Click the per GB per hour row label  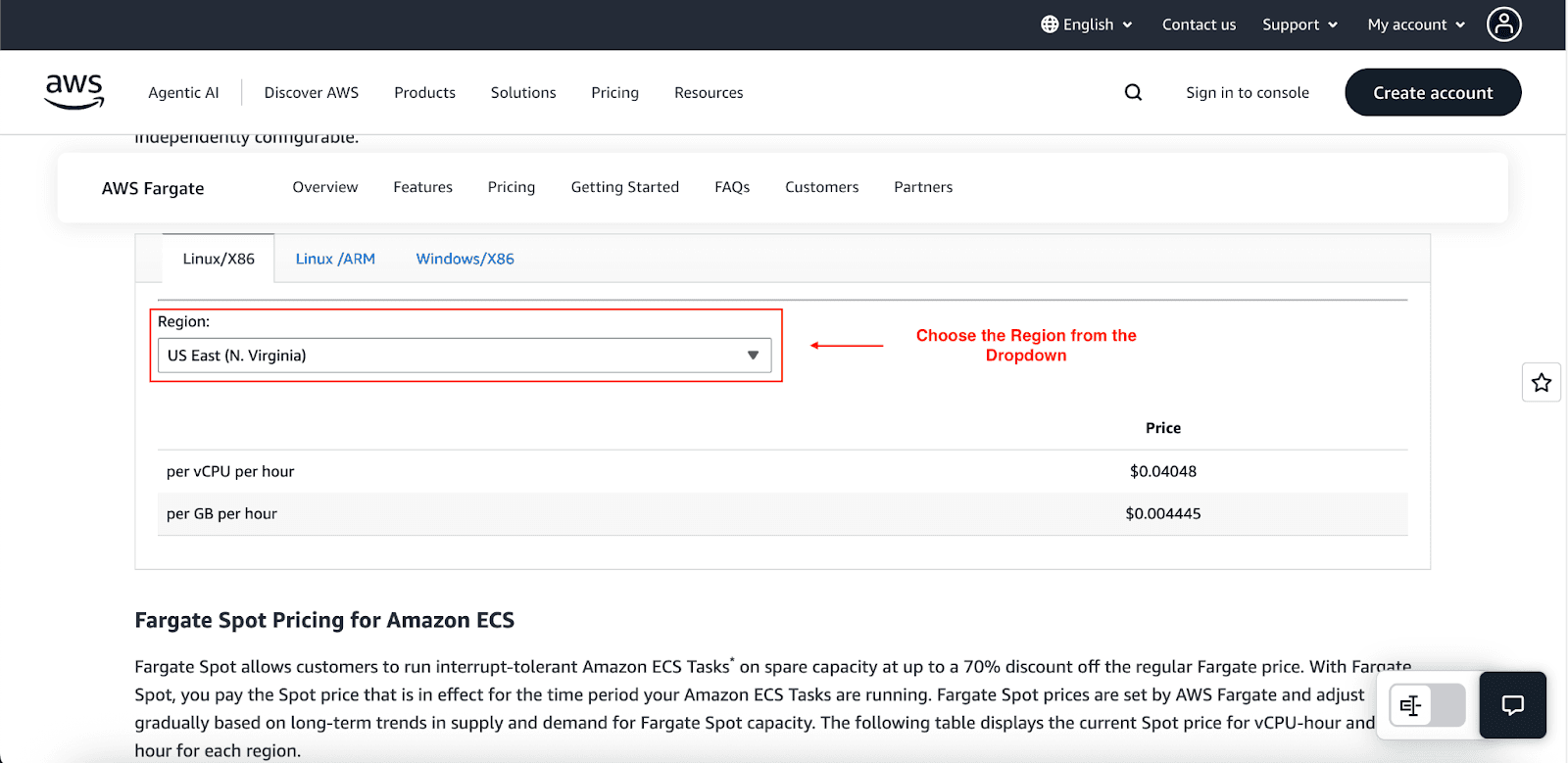tap(221, 513)
